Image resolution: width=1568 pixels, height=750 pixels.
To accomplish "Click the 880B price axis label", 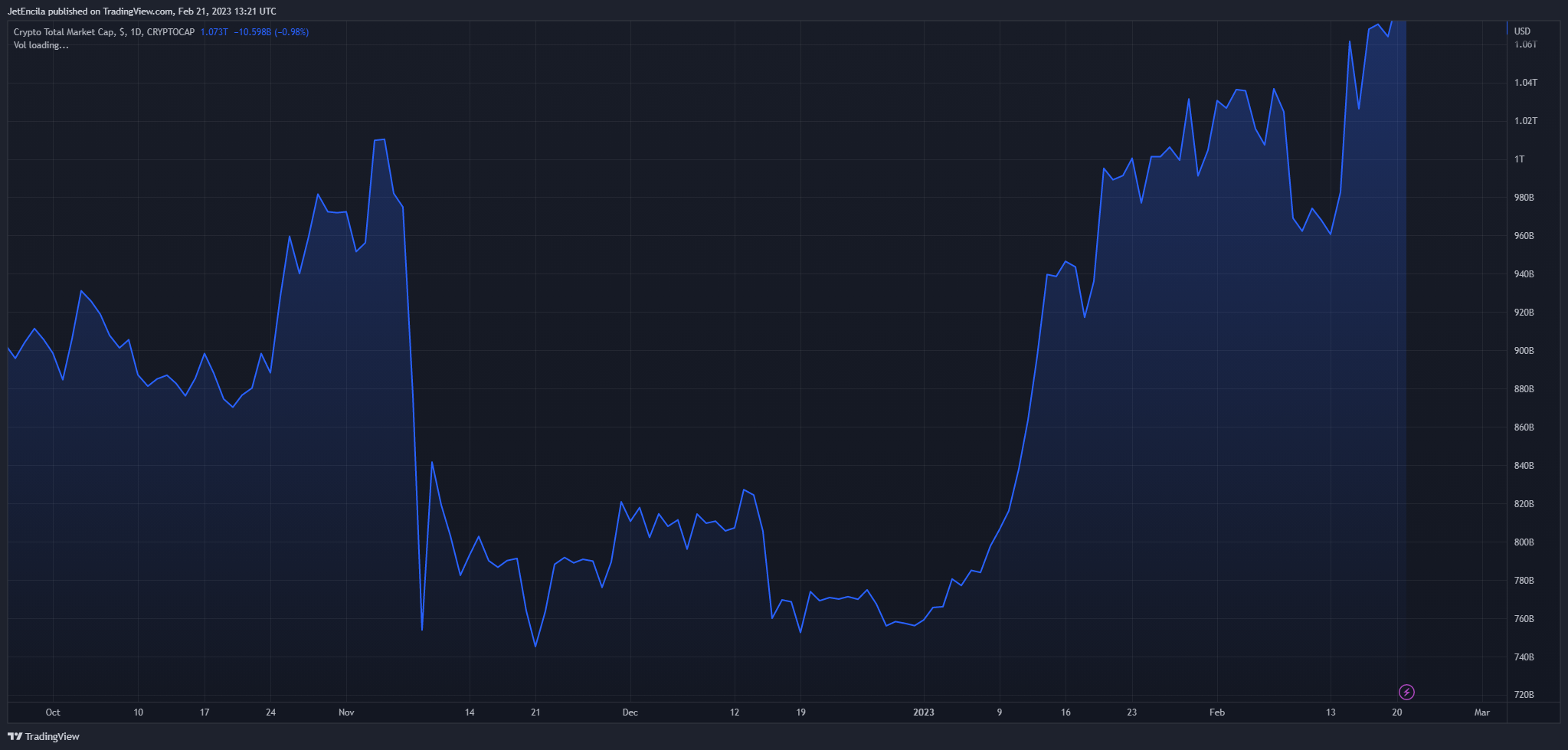I will click(x=1524, y=389).
